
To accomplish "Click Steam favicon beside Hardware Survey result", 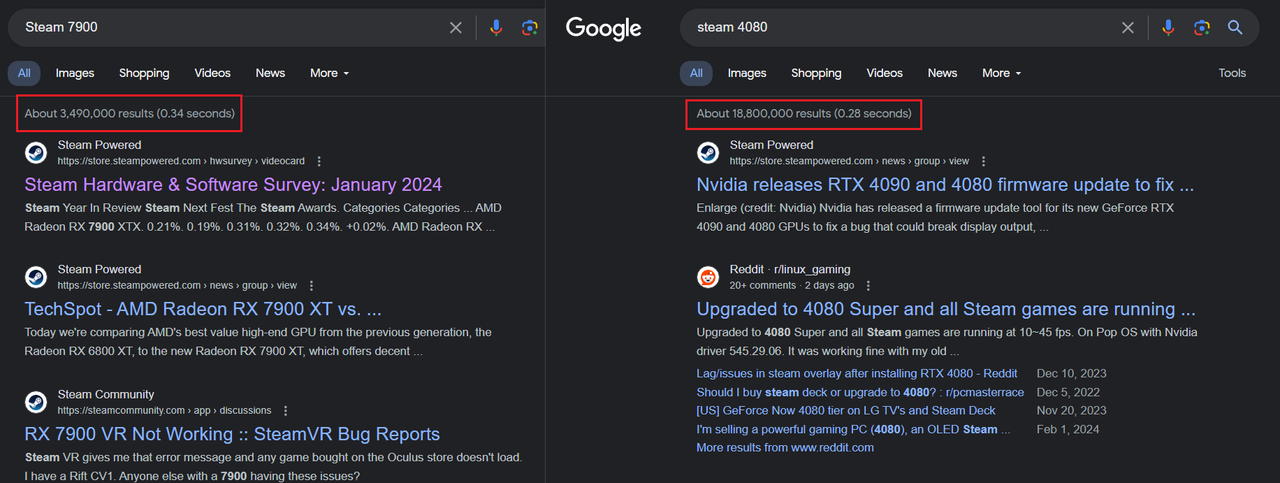I will click(35, 152).
